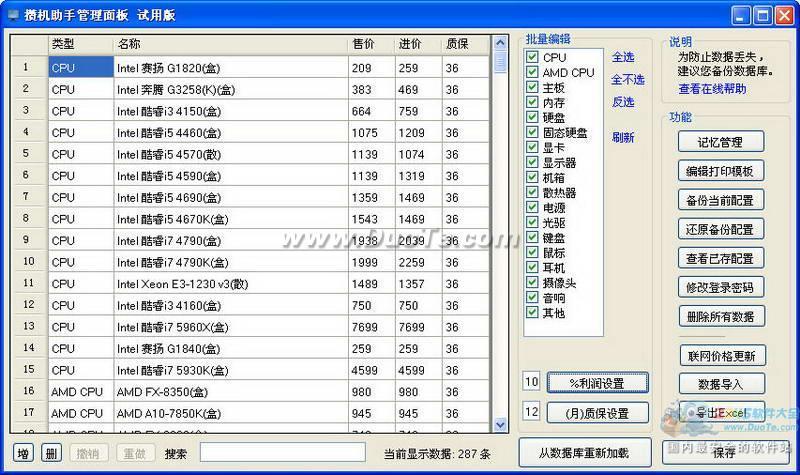Viewport: 800px width, 475px height.
Task: Click the 还原备份配置 button
Action: [x=720, y=229]
